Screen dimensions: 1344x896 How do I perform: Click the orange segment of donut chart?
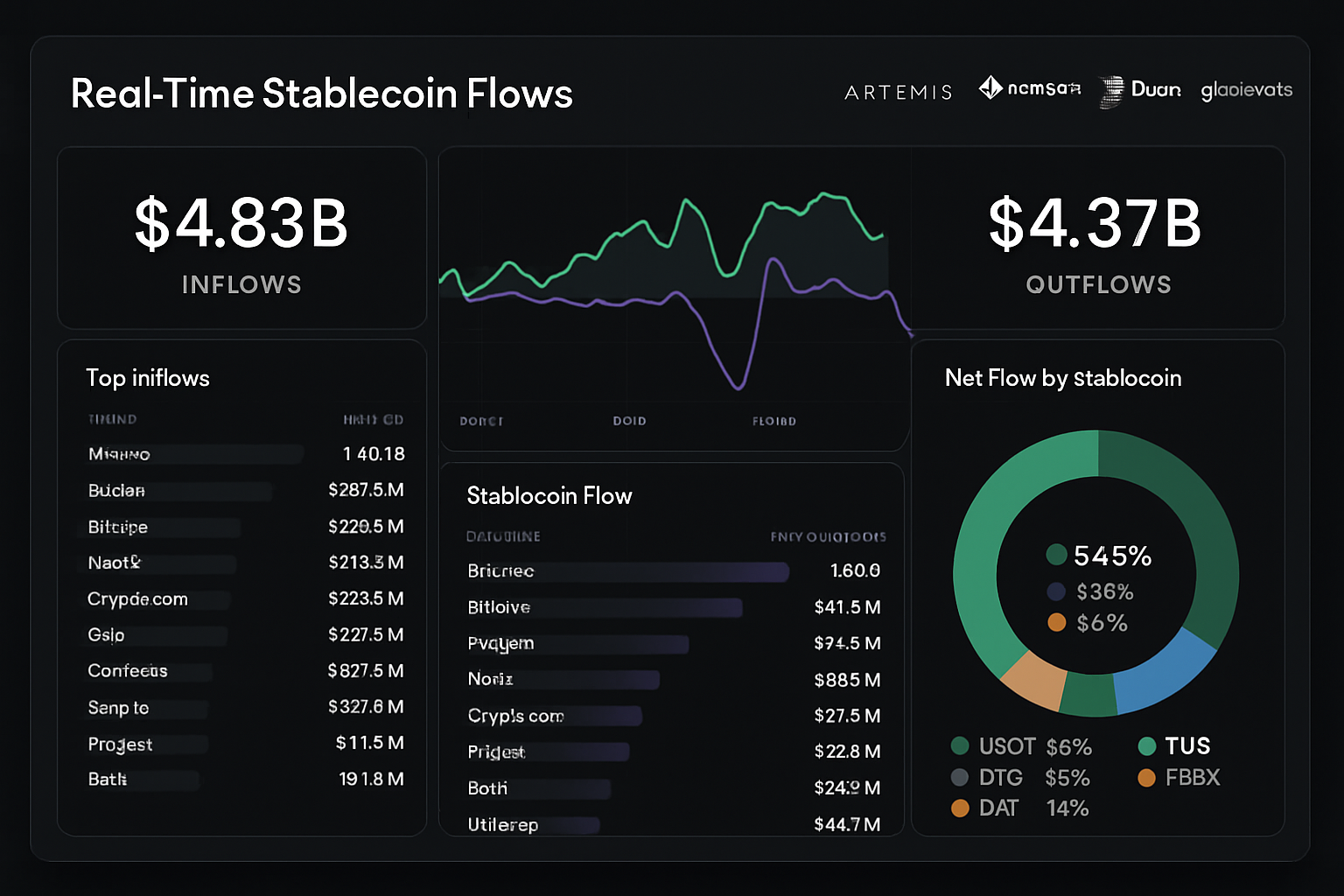(x=1033, y=679)
